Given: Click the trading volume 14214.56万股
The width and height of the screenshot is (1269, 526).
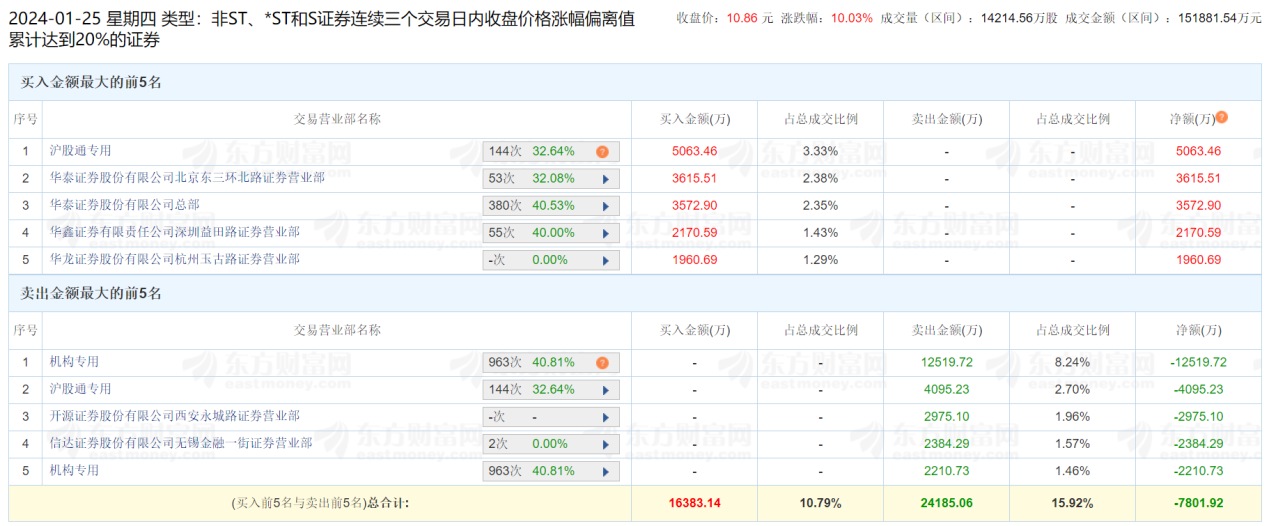Looking at the screenshot, I should click(x=1018, y=18).
